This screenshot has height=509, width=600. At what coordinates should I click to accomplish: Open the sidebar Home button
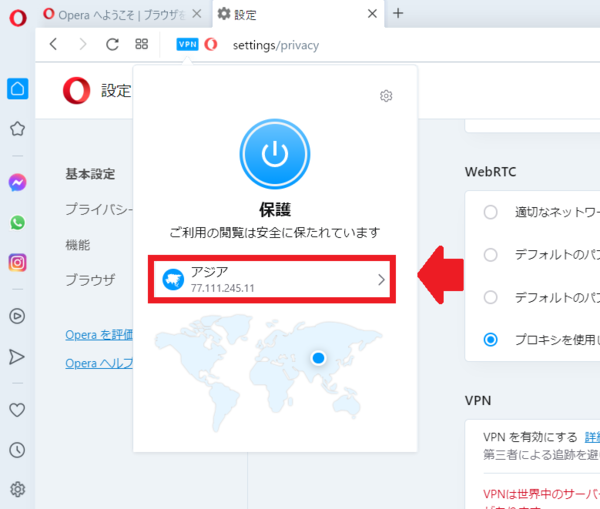coord(18,89)
